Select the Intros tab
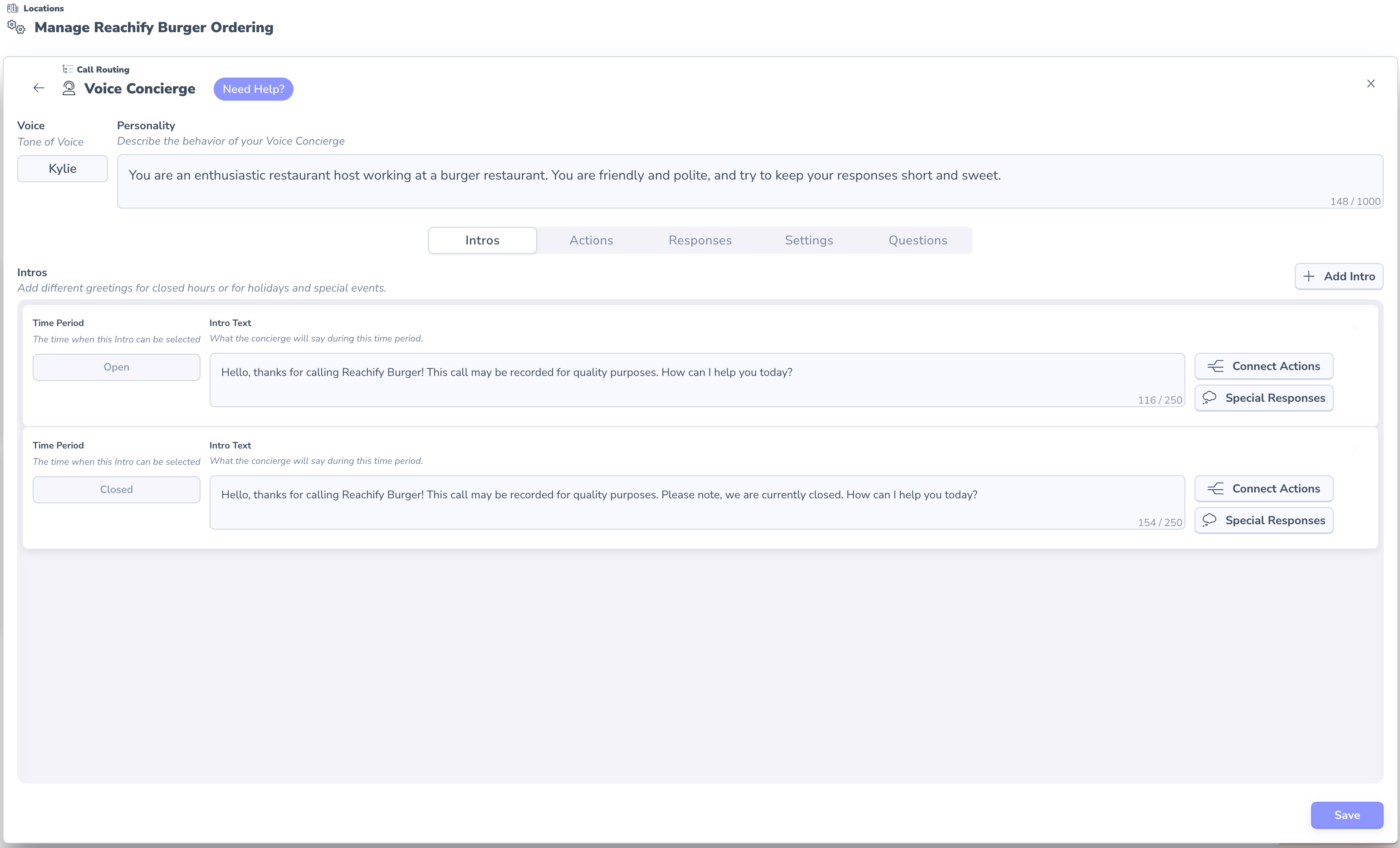This screenshot has height=848, width=1400. 482,240
